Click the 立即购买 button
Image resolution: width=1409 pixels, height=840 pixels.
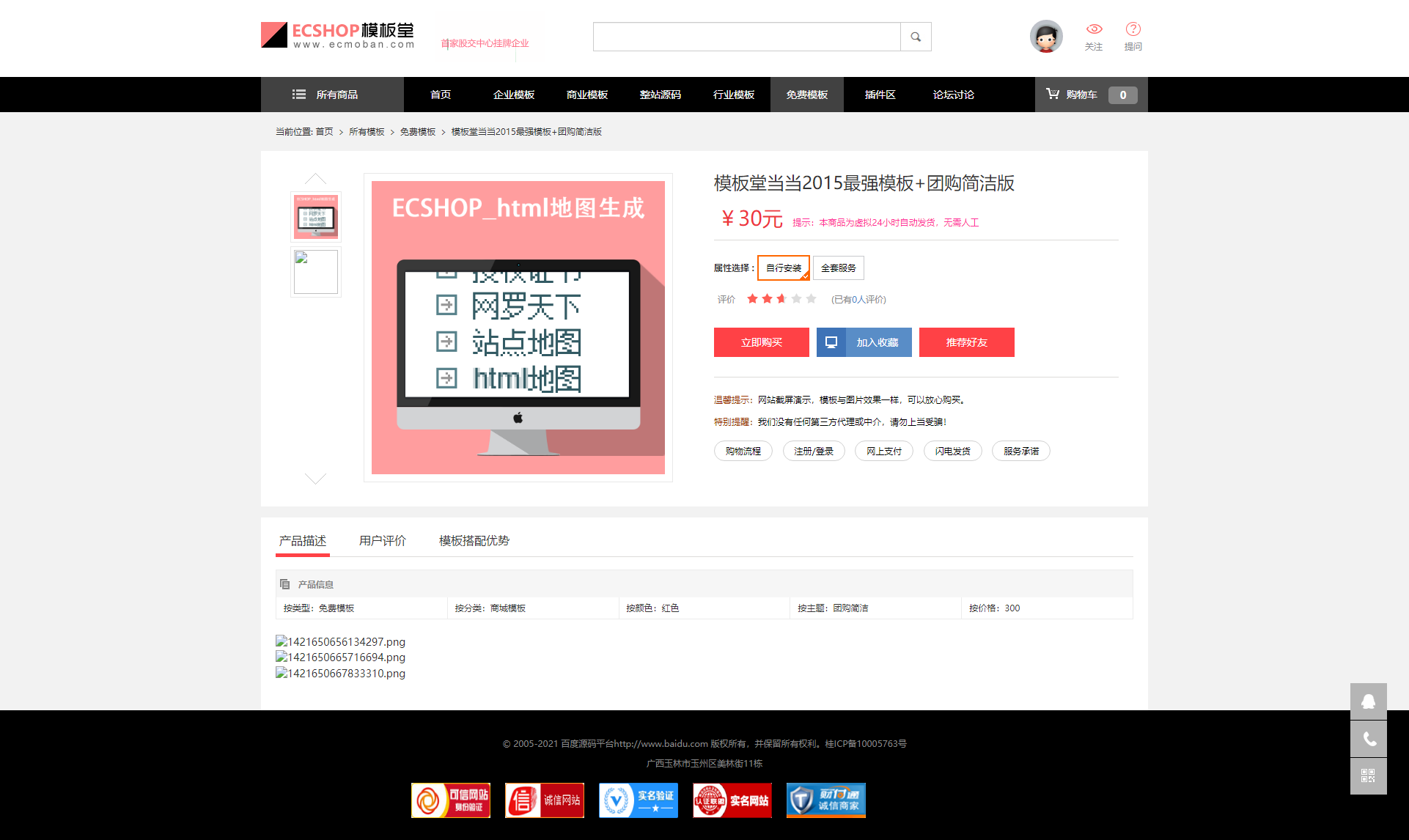click(x=762, y=342)
